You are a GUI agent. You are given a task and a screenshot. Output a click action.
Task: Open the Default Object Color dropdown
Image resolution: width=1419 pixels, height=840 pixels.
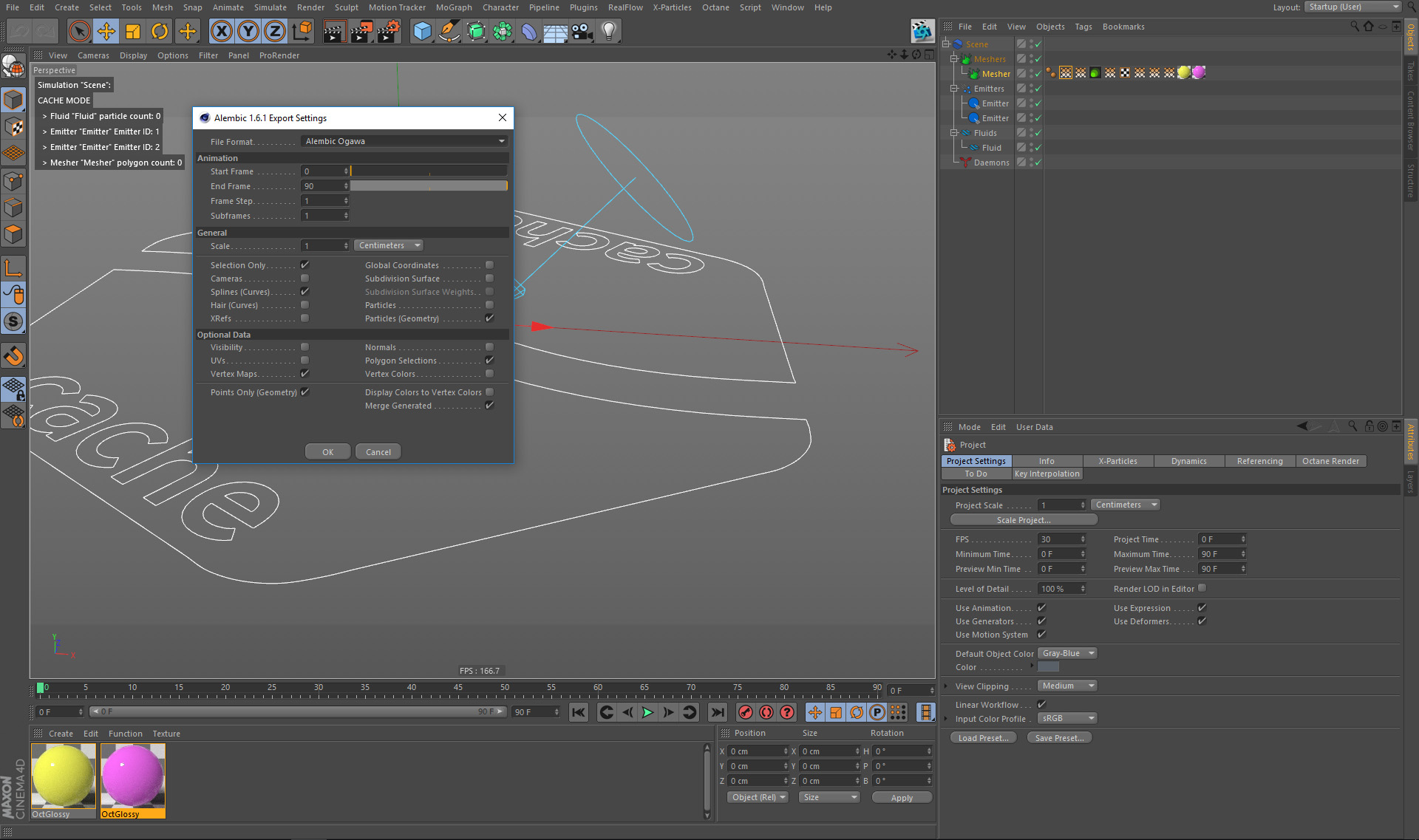1067,653
